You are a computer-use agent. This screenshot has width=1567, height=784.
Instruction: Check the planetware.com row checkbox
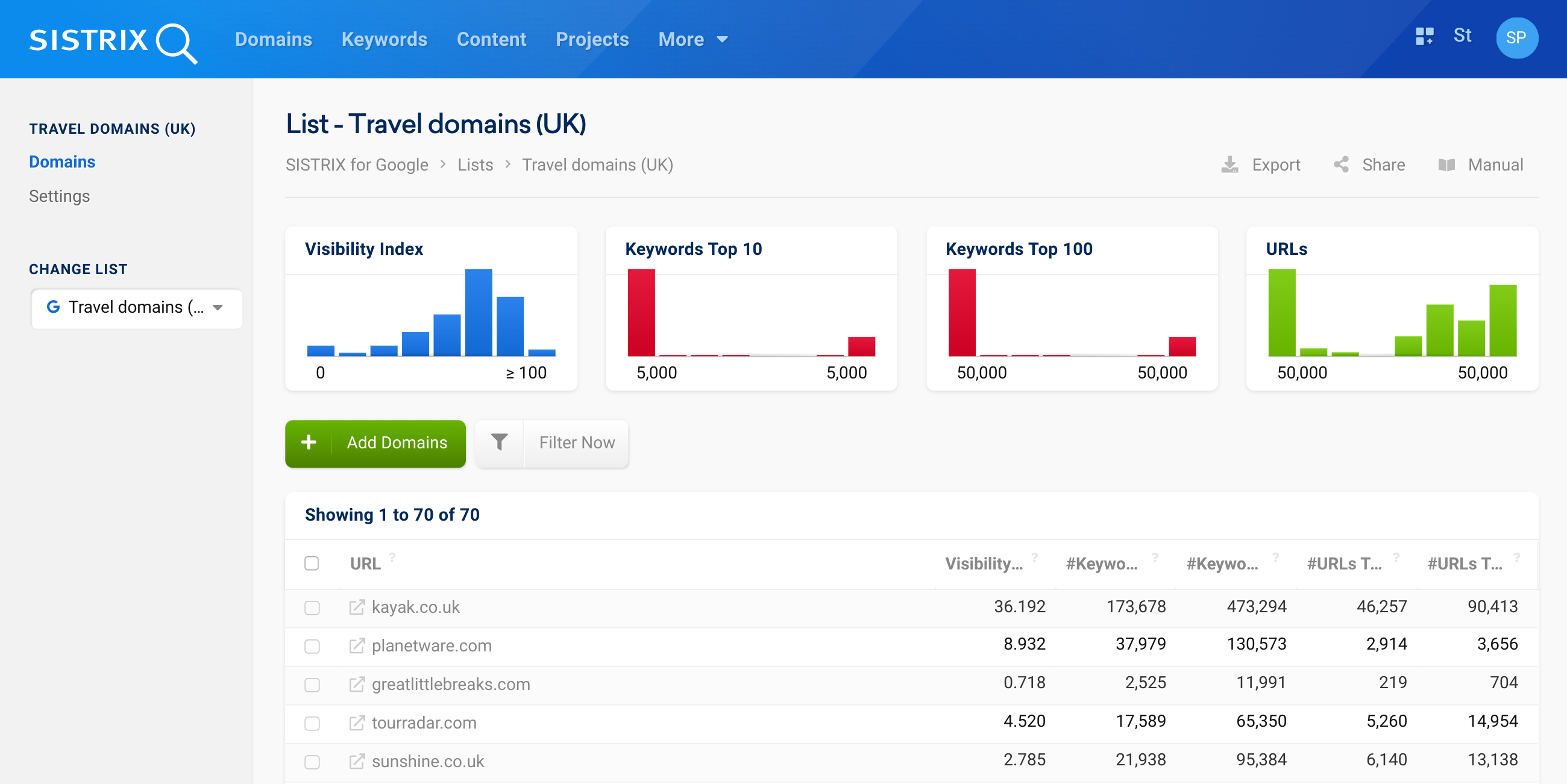click(312, 646)
